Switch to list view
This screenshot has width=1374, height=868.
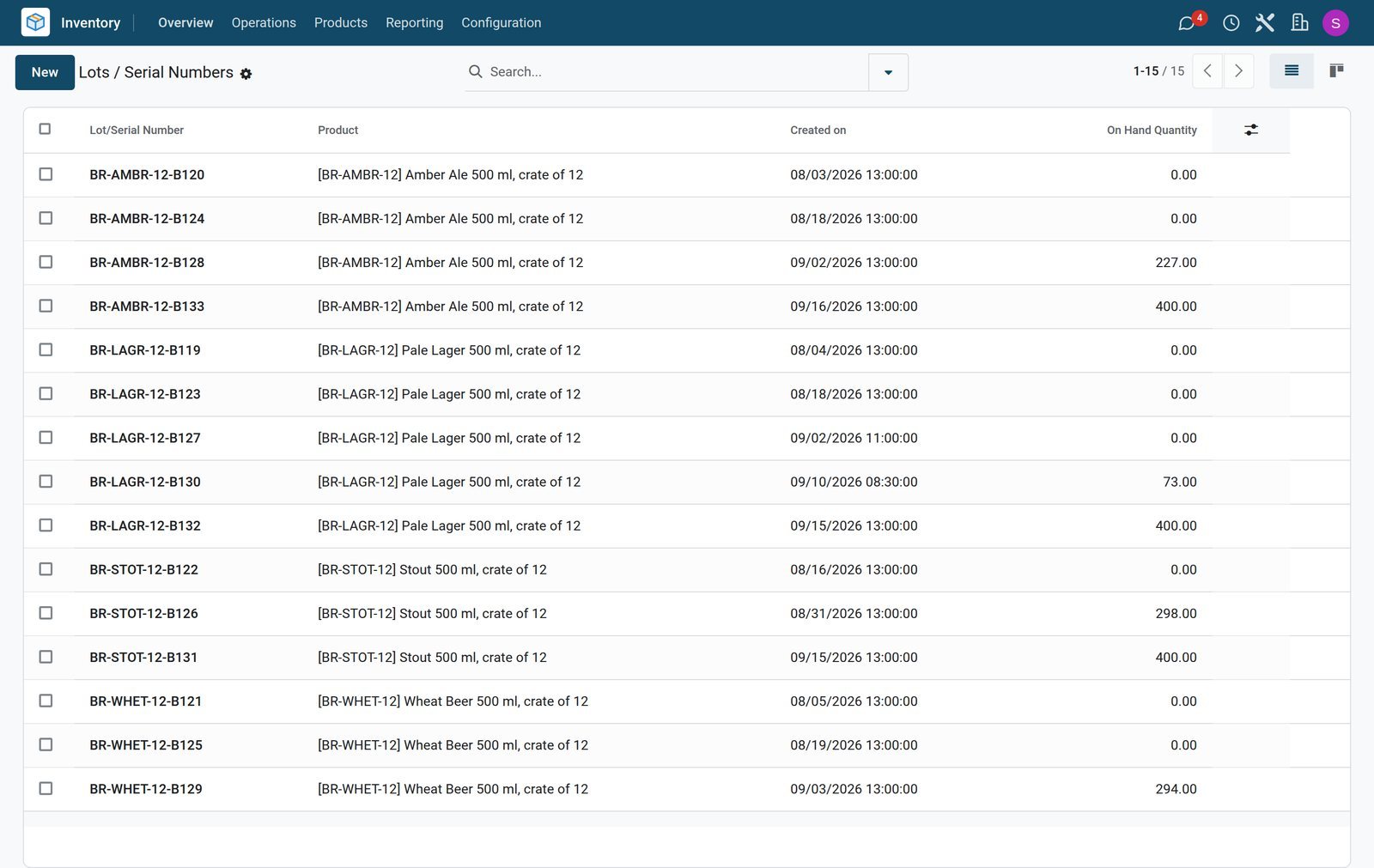tap(1292, 71)
